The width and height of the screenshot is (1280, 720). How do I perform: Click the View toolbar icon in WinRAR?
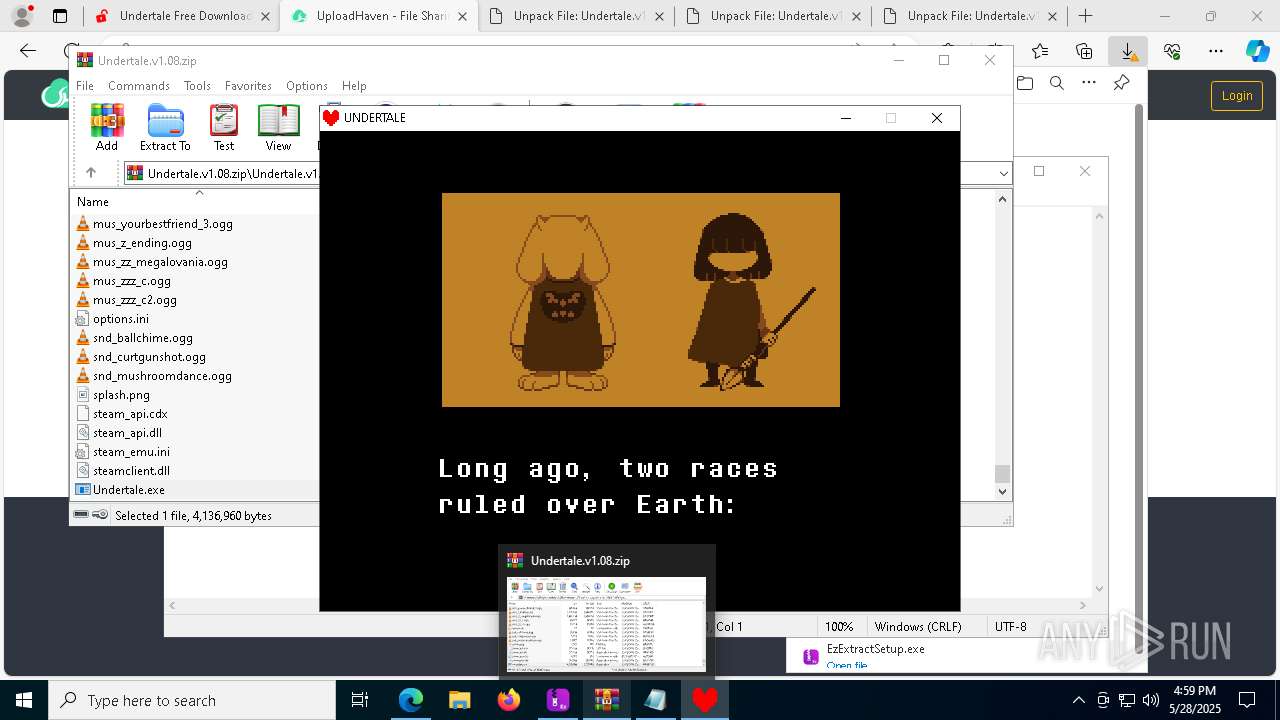point(278,127)
